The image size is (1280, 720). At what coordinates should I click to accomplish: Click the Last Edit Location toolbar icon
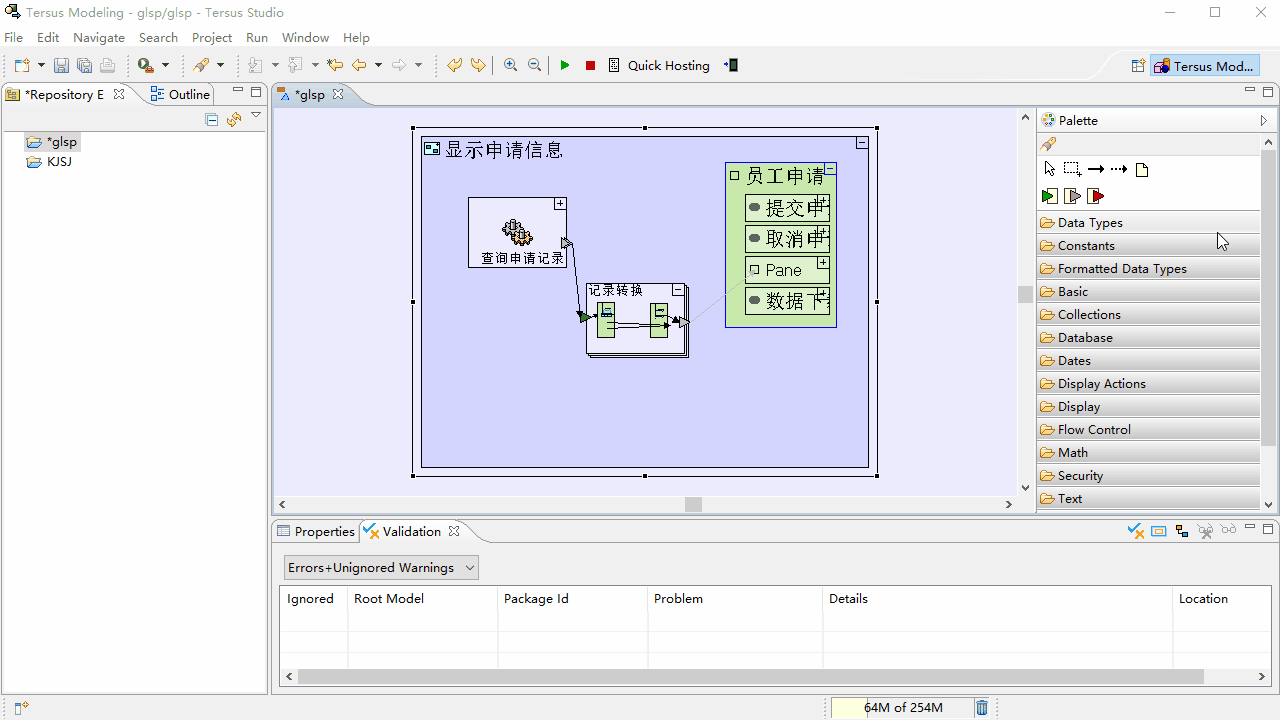[334, 66]
